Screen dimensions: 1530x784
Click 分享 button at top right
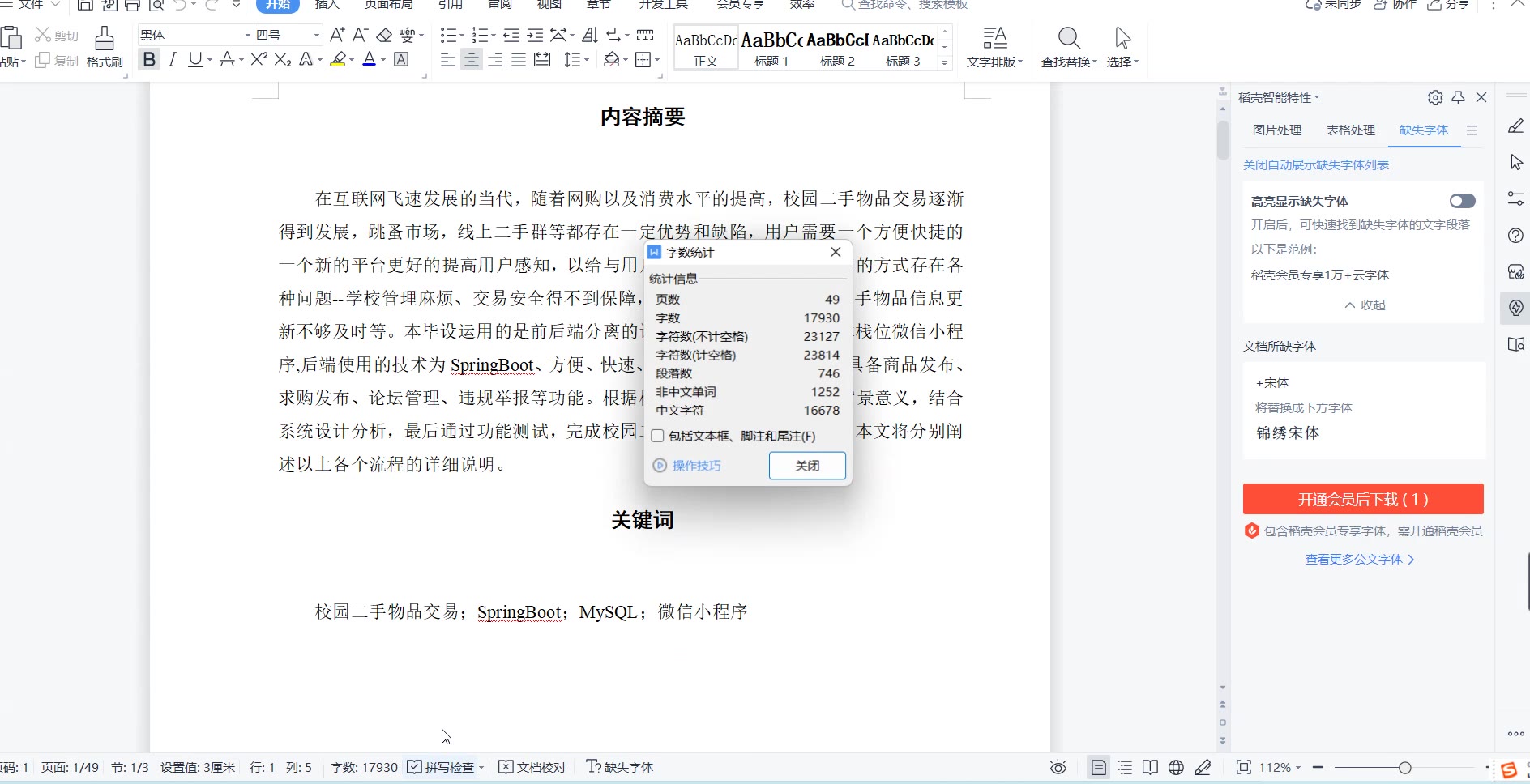pyautogui.click(x=1449, y=5)
